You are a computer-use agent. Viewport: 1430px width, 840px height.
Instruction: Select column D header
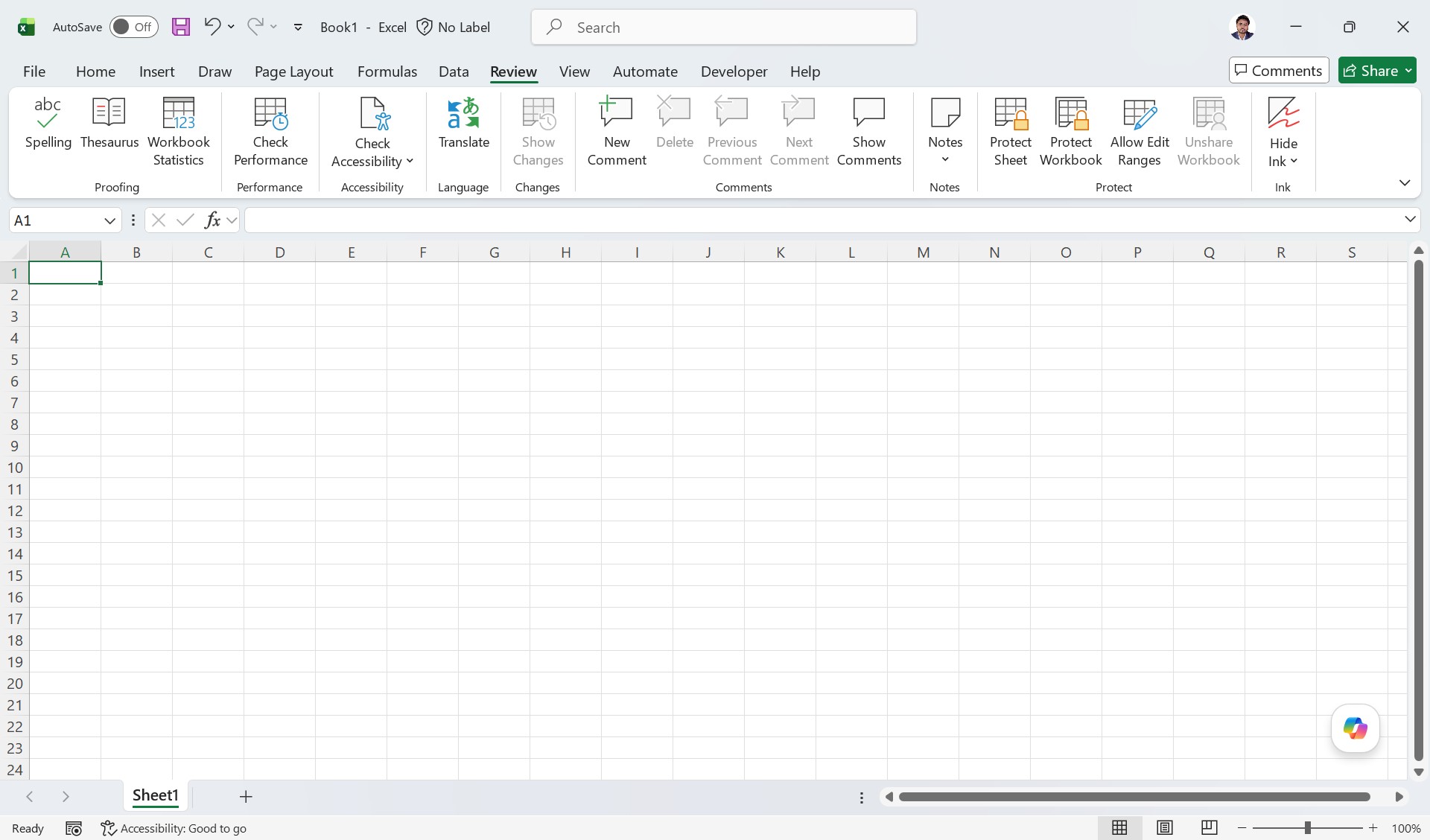[280, 252]
